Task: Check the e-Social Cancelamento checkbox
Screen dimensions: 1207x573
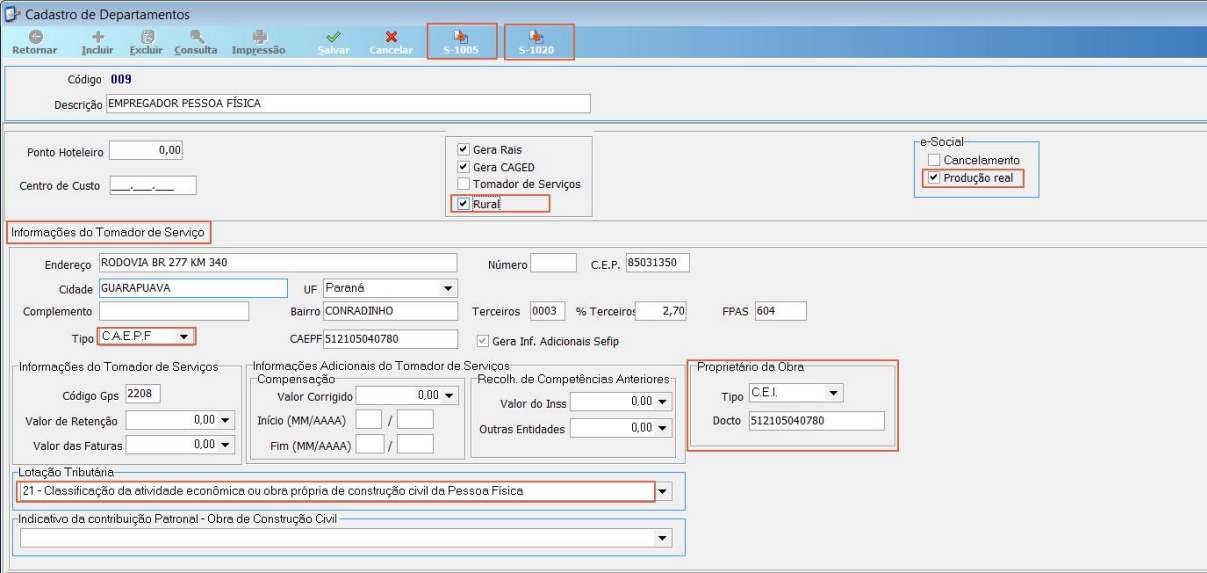Action: pyautogui.click(x=934, y=160)
